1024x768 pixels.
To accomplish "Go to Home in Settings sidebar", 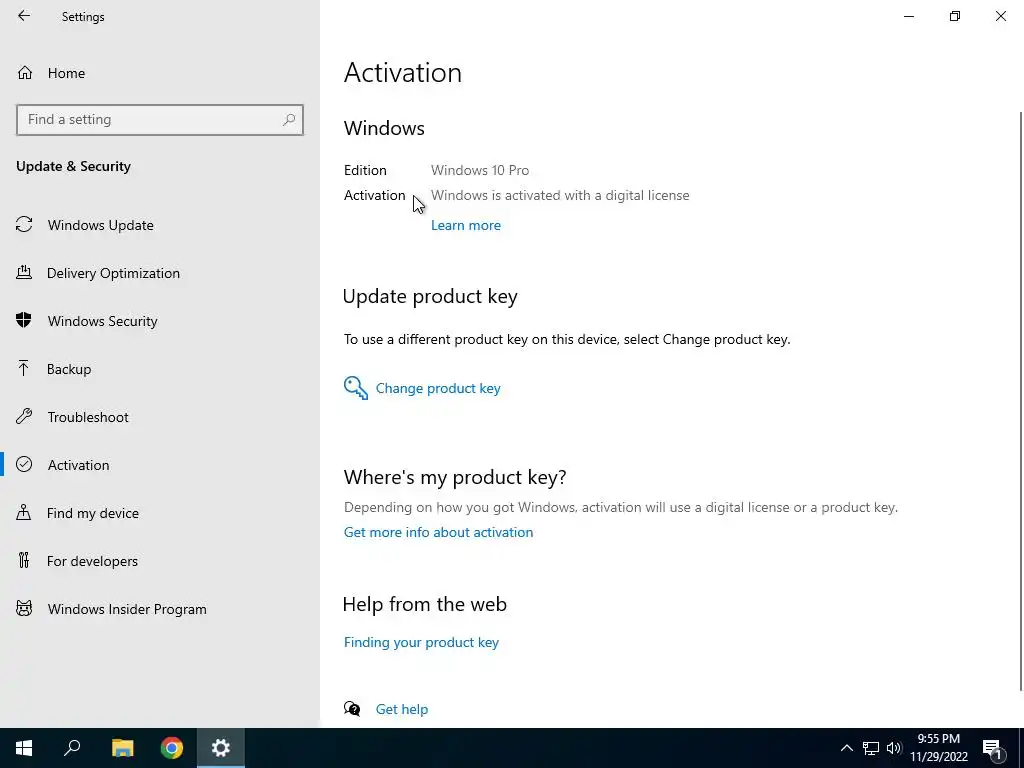I will pos(66,73).
